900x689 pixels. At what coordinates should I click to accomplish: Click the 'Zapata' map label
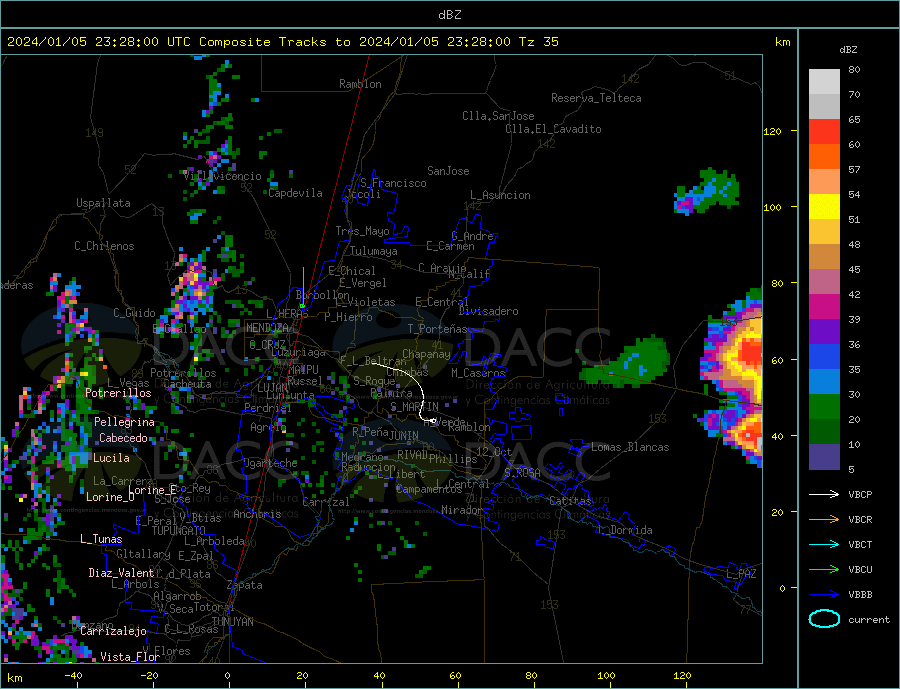click(x=245, y=585)
